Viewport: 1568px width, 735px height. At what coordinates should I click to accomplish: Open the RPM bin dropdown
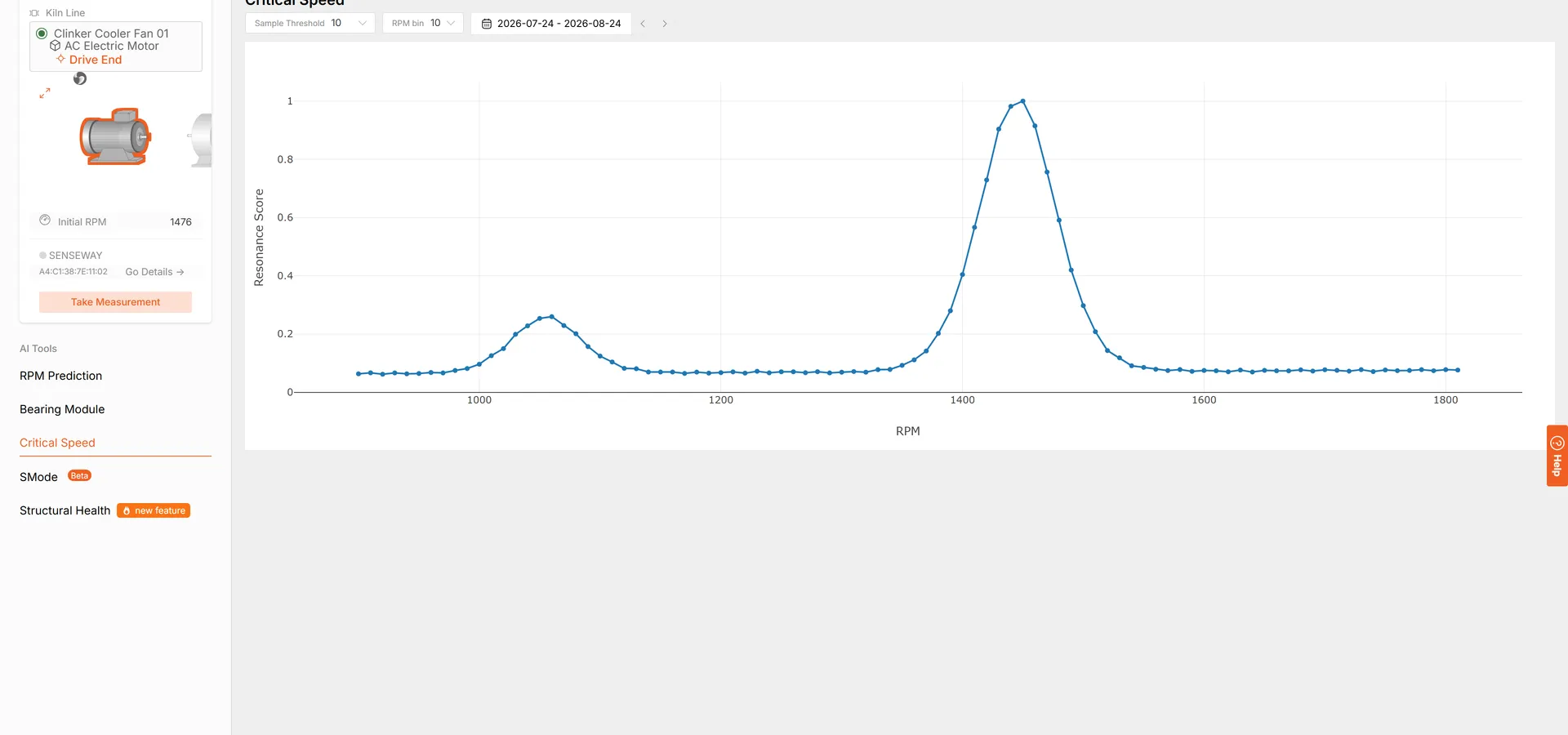pos(423,23)
